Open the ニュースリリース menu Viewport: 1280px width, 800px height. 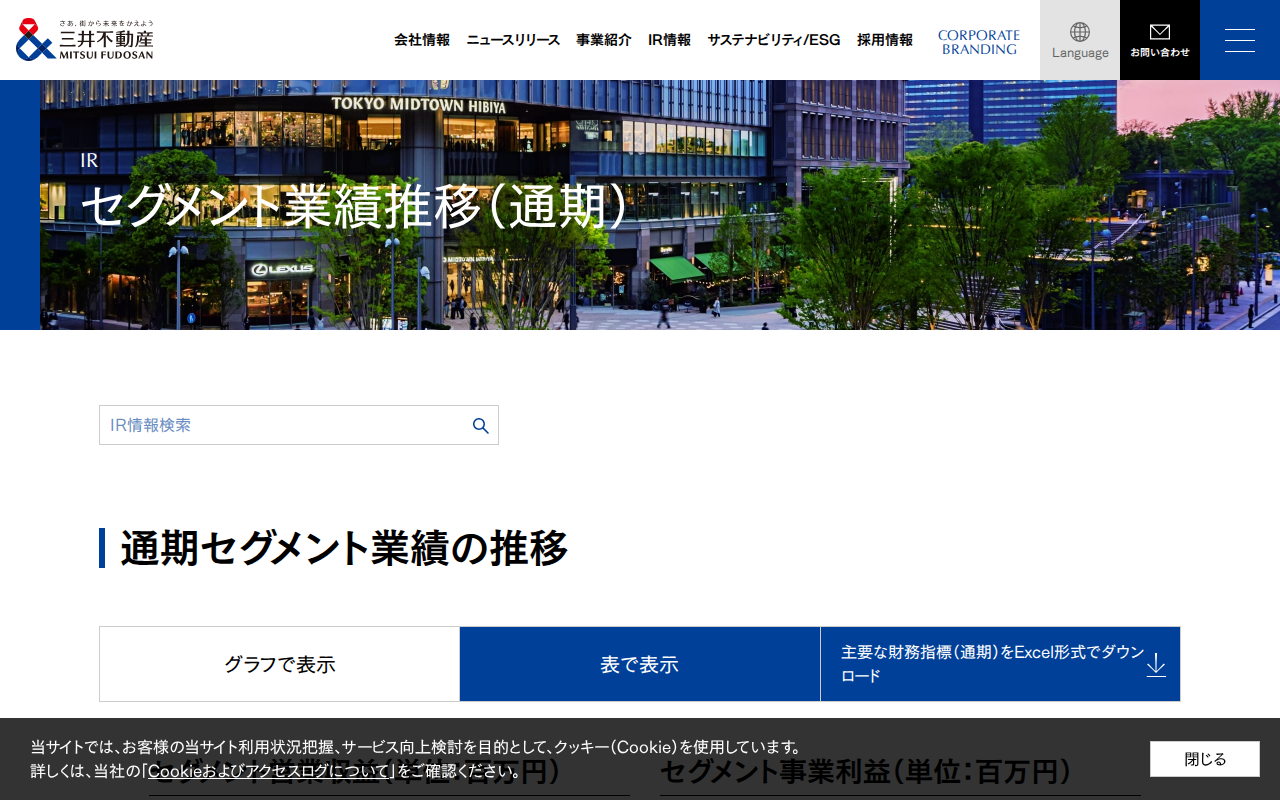[x=513, y=40]
